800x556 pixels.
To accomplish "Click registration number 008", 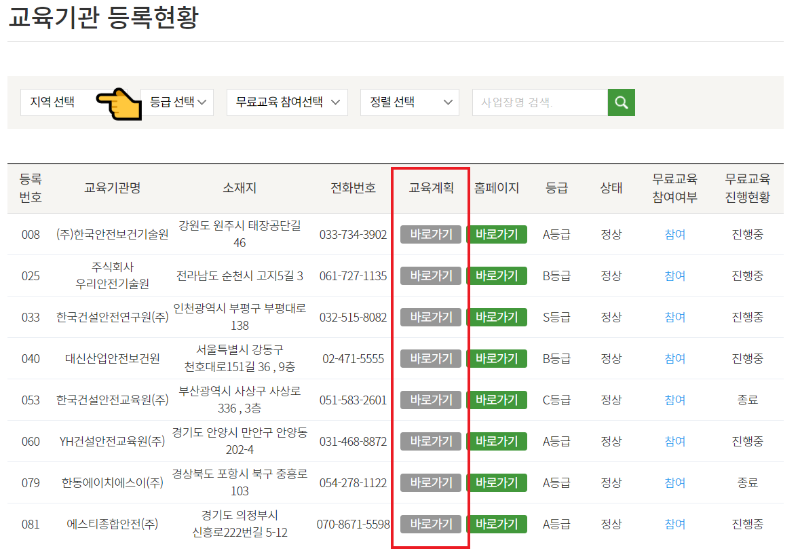I will (31, 235).
